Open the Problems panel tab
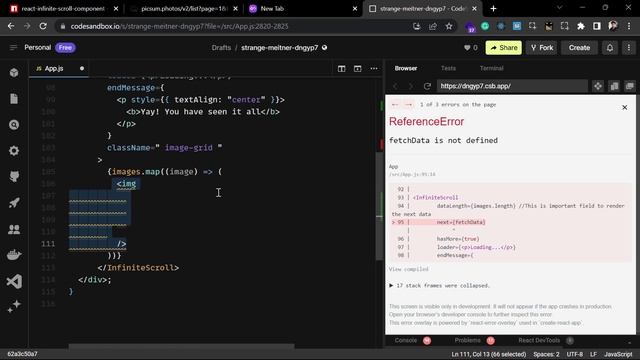Screen dimensions: 640x360 (474, 340)
